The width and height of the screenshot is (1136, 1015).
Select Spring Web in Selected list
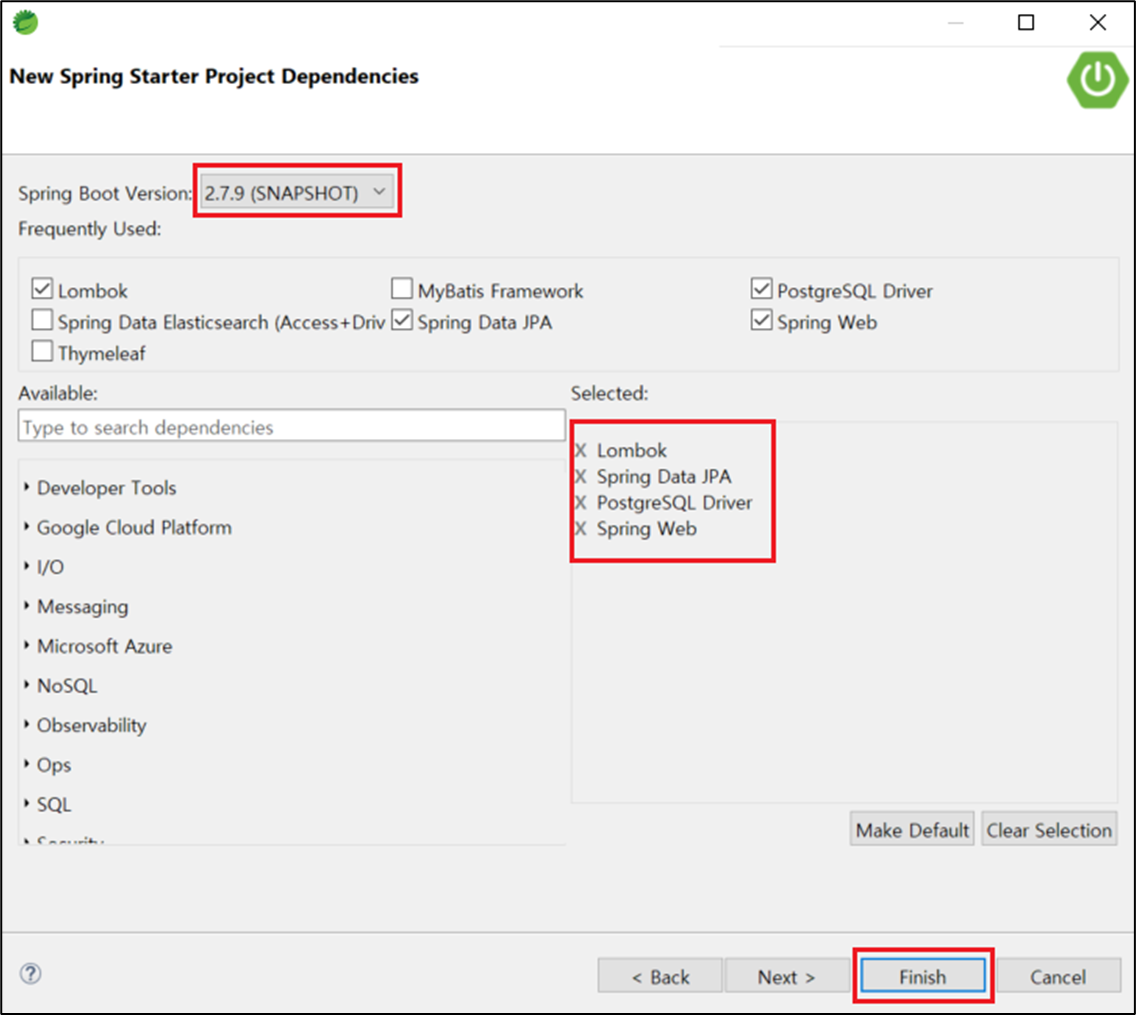click(x=646, y=529)
